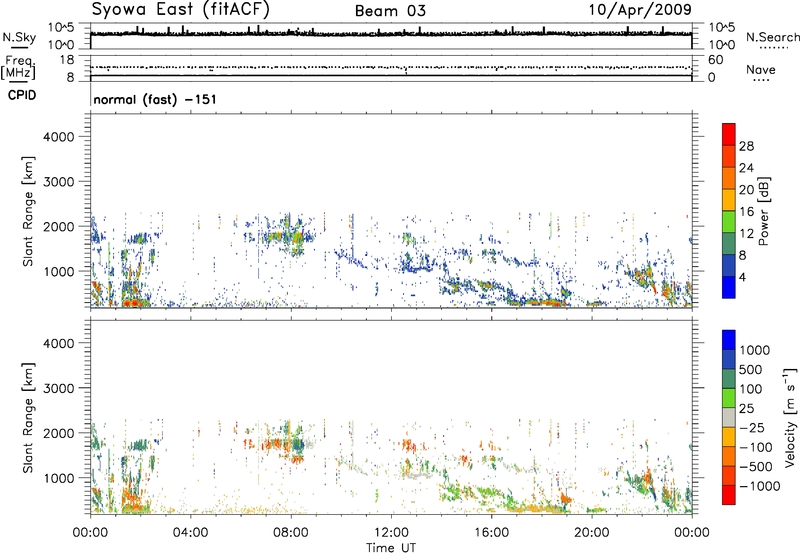Viewport: 800px width, 554px height.
Task: Click the '16:00' time tick label
Action: [491, 533]
